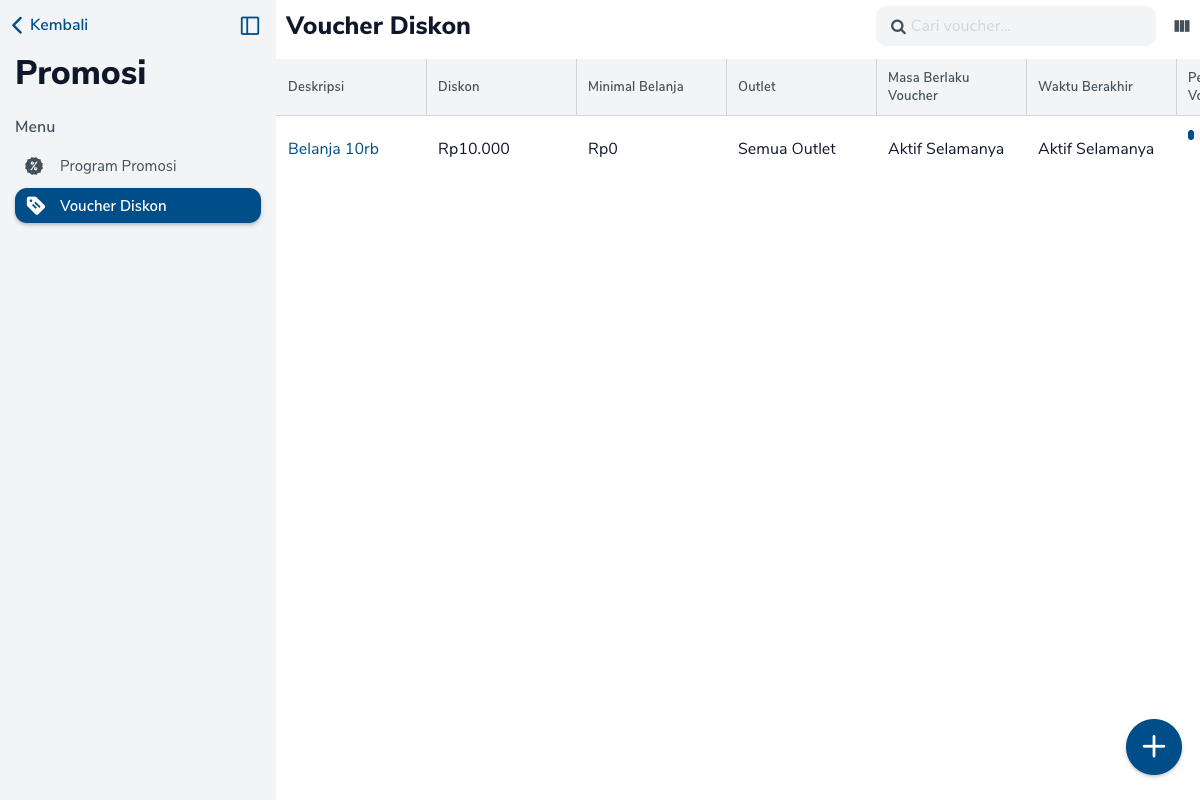Go back using the Kembali link
Viewport: 1200px width, 800px height.
tap(50, 25)
